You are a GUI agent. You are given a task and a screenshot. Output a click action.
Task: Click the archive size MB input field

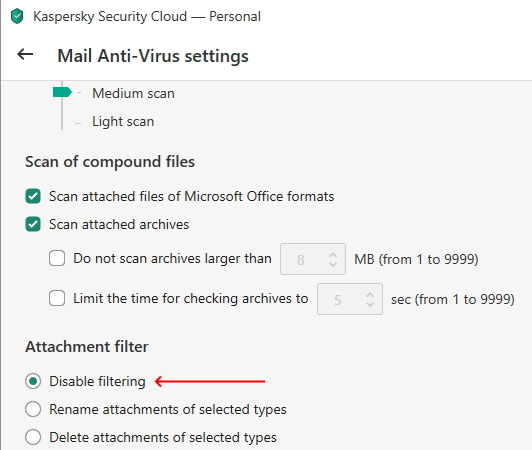(313, 259)
